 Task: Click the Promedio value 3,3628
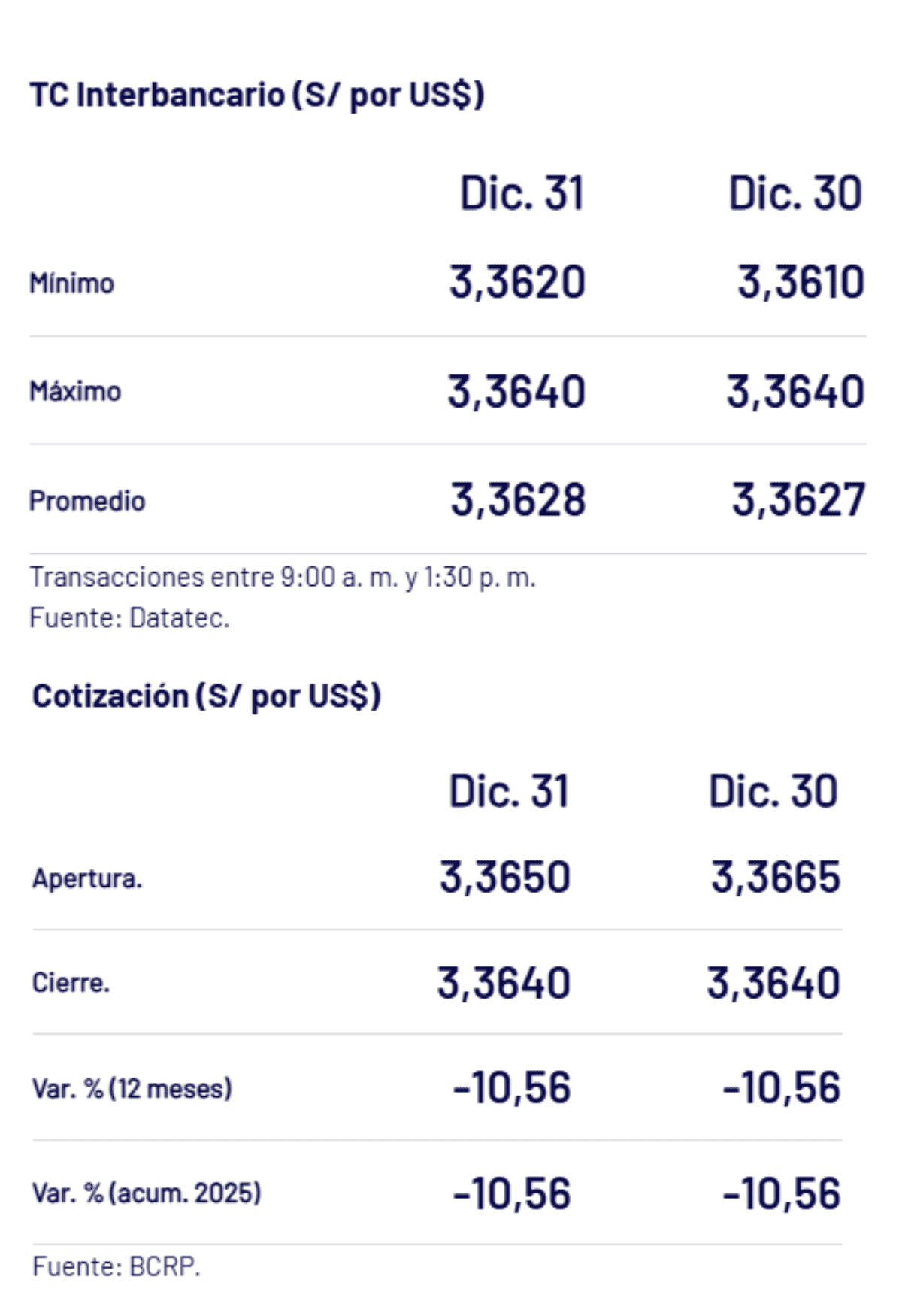point(518,500)
